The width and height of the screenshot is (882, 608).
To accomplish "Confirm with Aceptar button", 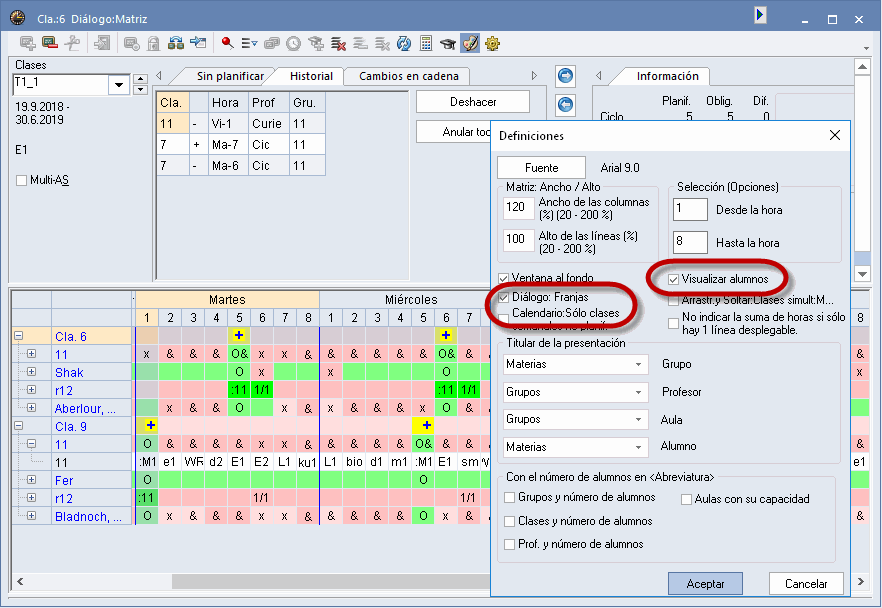I will coord(705,584).
